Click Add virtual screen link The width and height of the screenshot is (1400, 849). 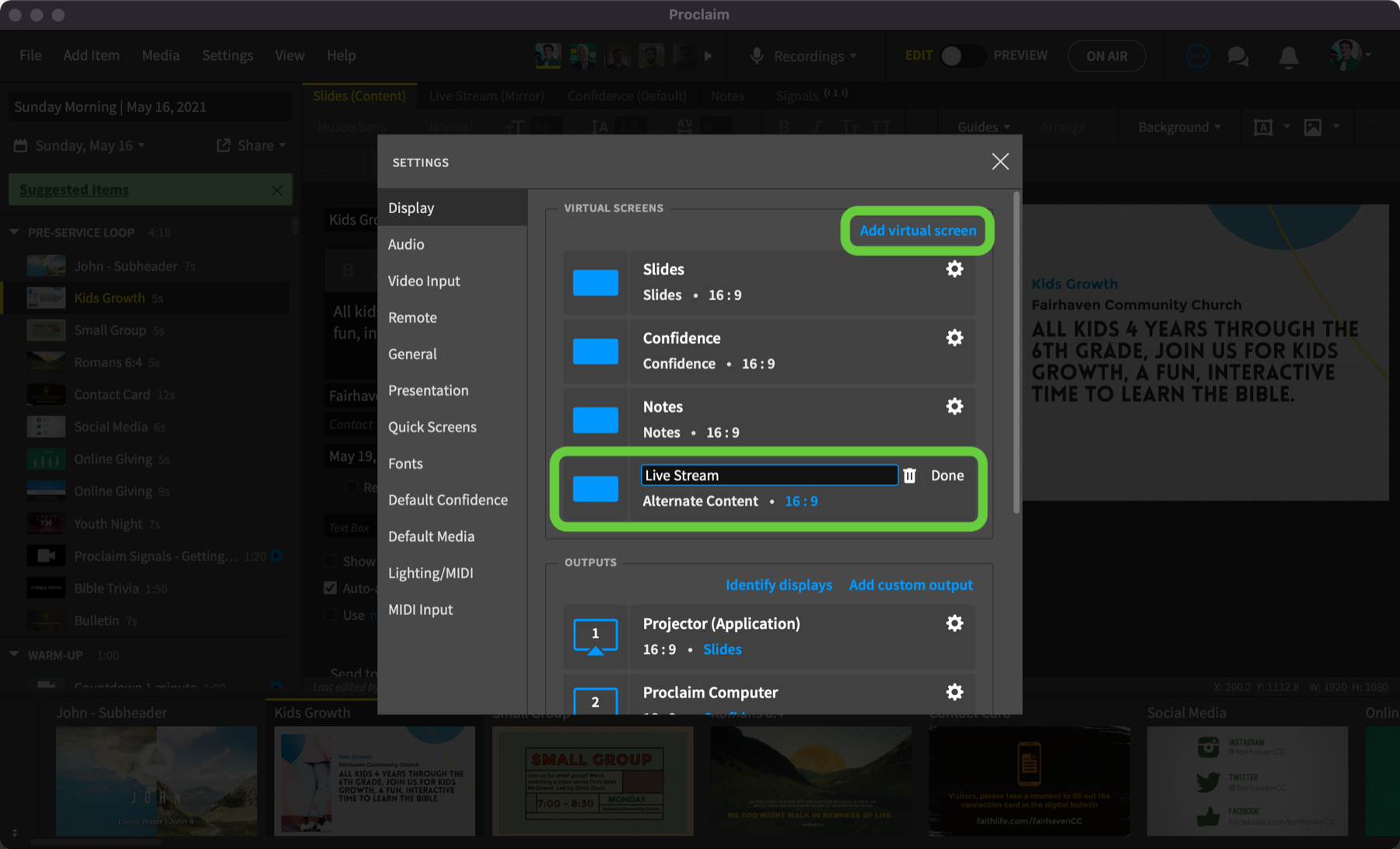[x=917, y=230]
